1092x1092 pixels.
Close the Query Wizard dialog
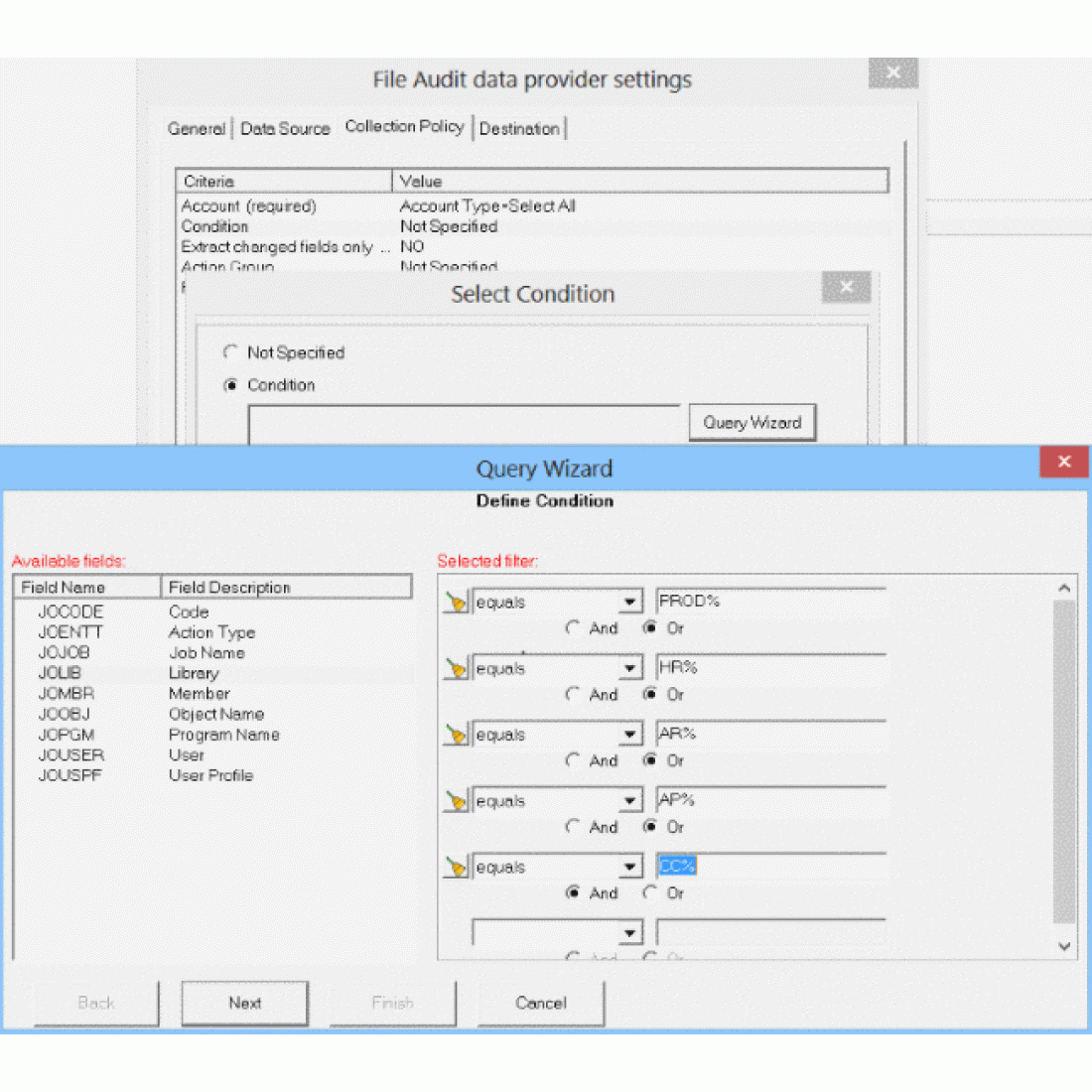[x=1064, y=462]
